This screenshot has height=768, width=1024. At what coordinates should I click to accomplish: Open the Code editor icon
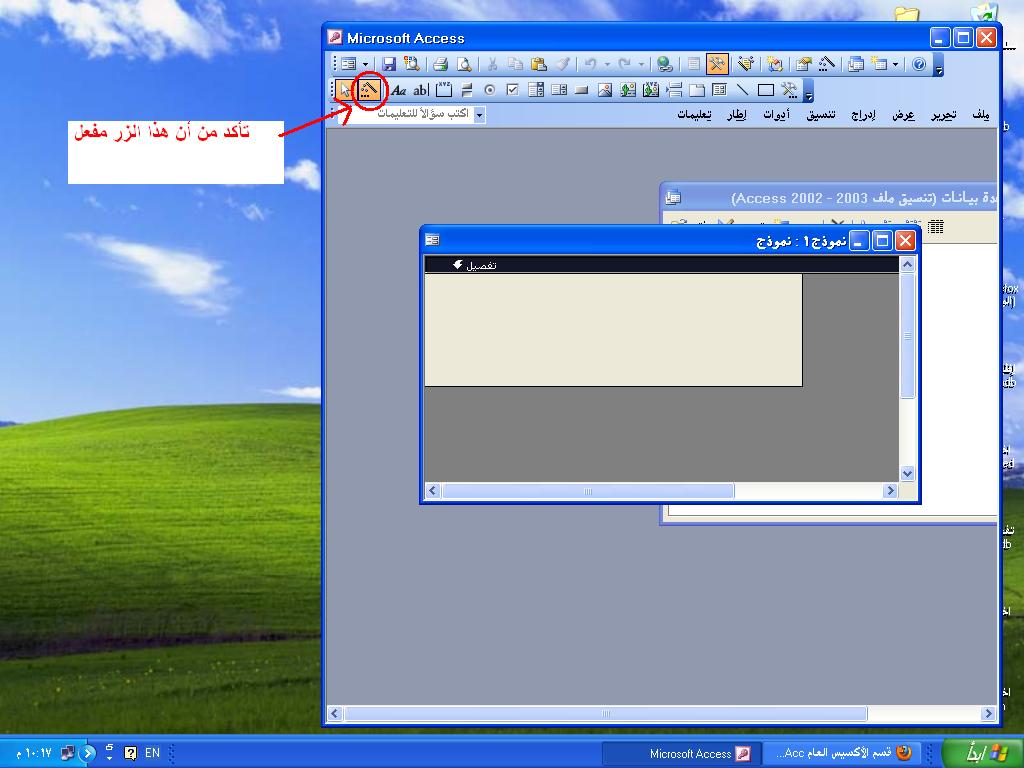(x=775, y=64)
